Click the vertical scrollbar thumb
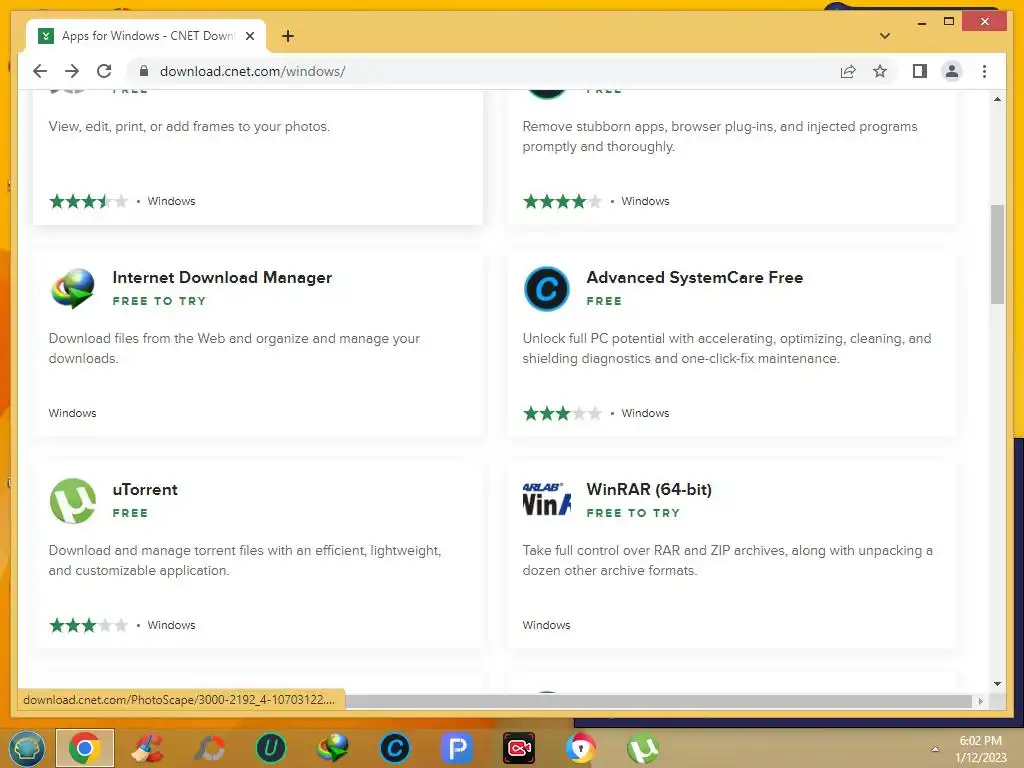The height and width of the screenshot is (768, 1024). tap(997, 254)
